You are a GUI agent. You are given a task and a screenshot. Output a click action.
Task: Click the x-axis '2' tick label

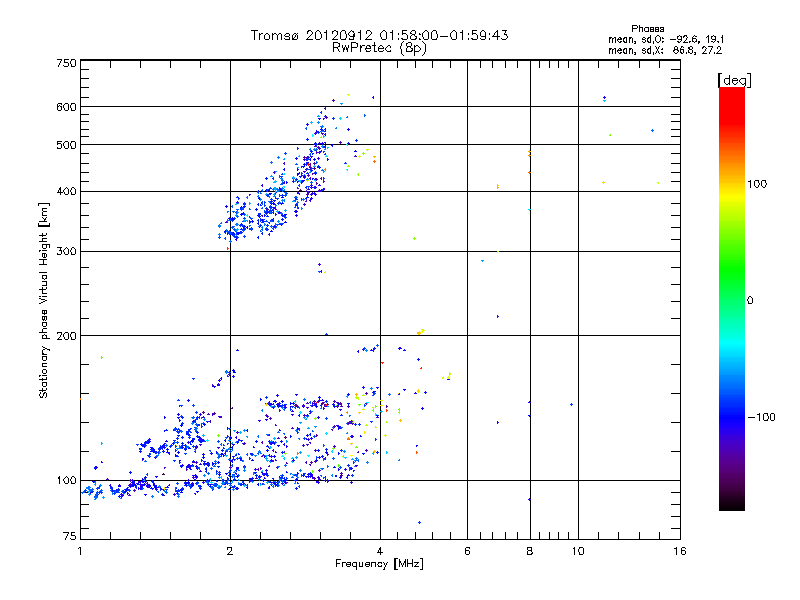[230, 551]
